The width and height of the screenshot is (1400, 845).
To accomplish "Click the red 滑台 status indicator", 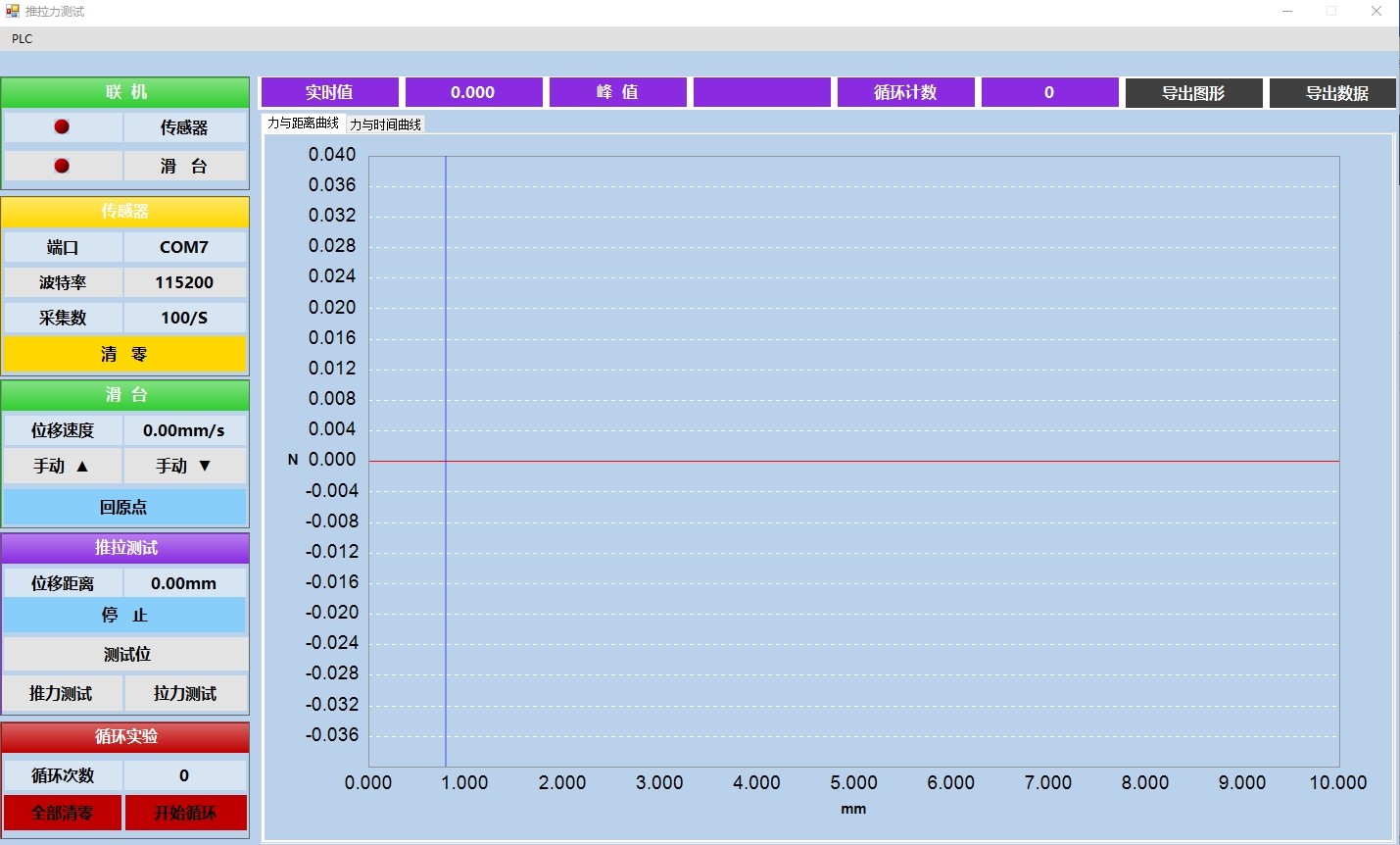I will 62,166.
